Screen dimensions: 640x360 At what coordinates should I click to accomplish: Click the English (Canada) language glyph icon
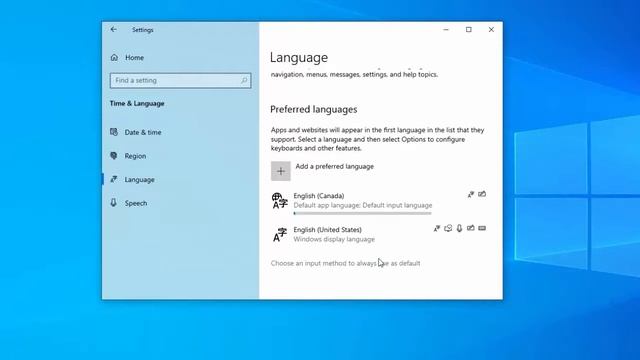tap(280, 201)
